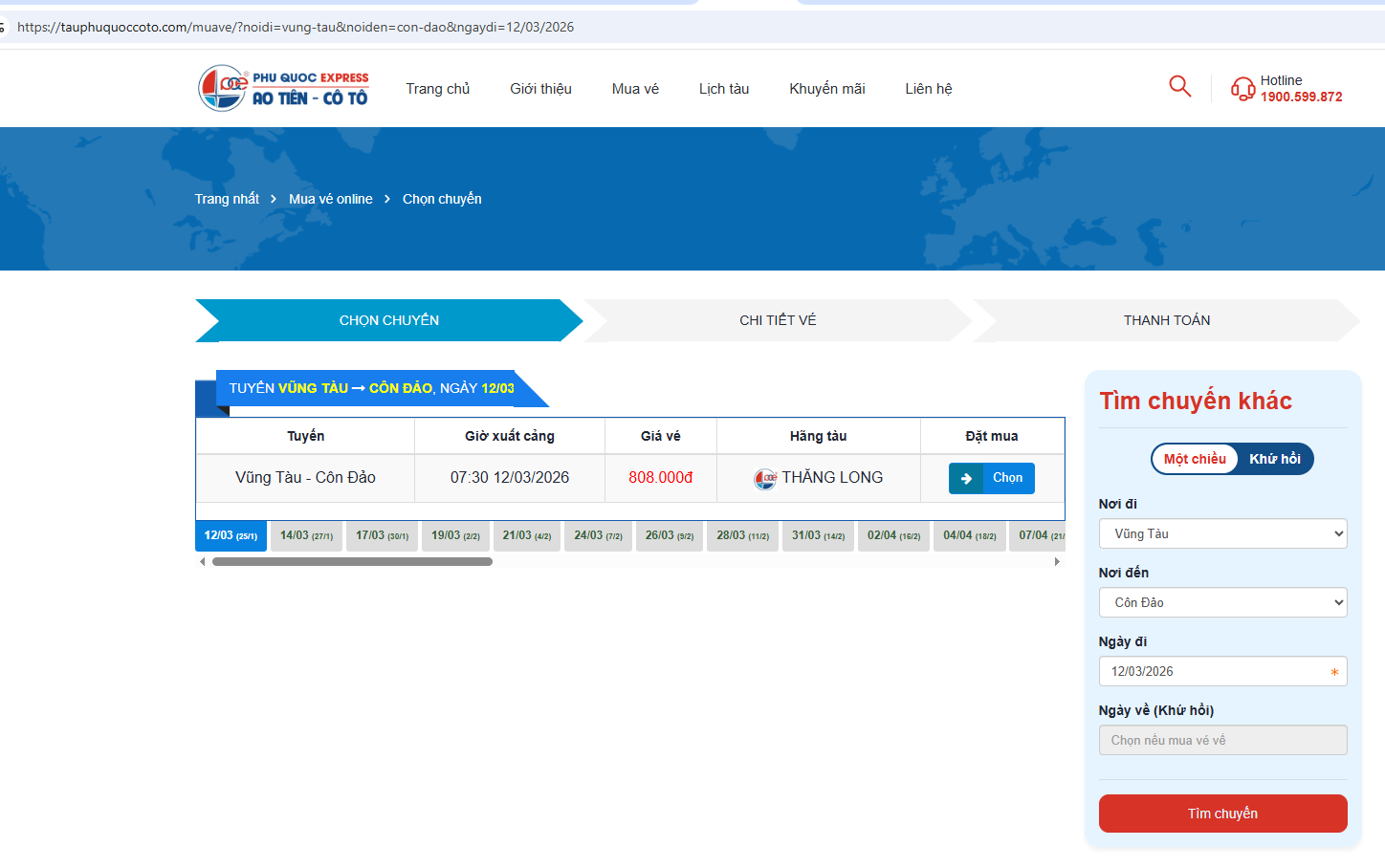Select the 21/03 date tab
1385x868 pixels.
(527, 536)
